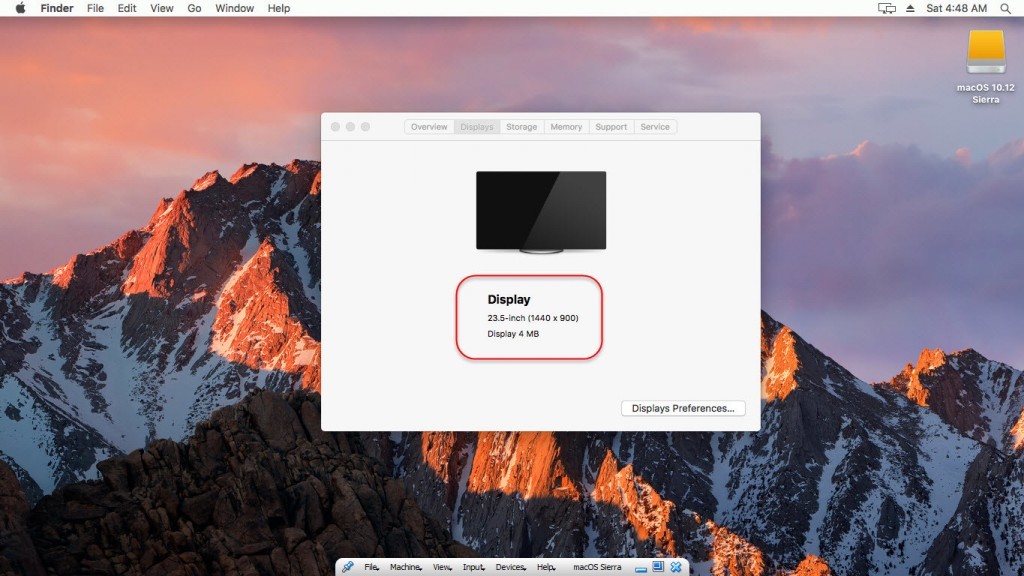Viewport: 1024px width, 576px height.
Task: Select the Service tab
Action: [655, 126]
